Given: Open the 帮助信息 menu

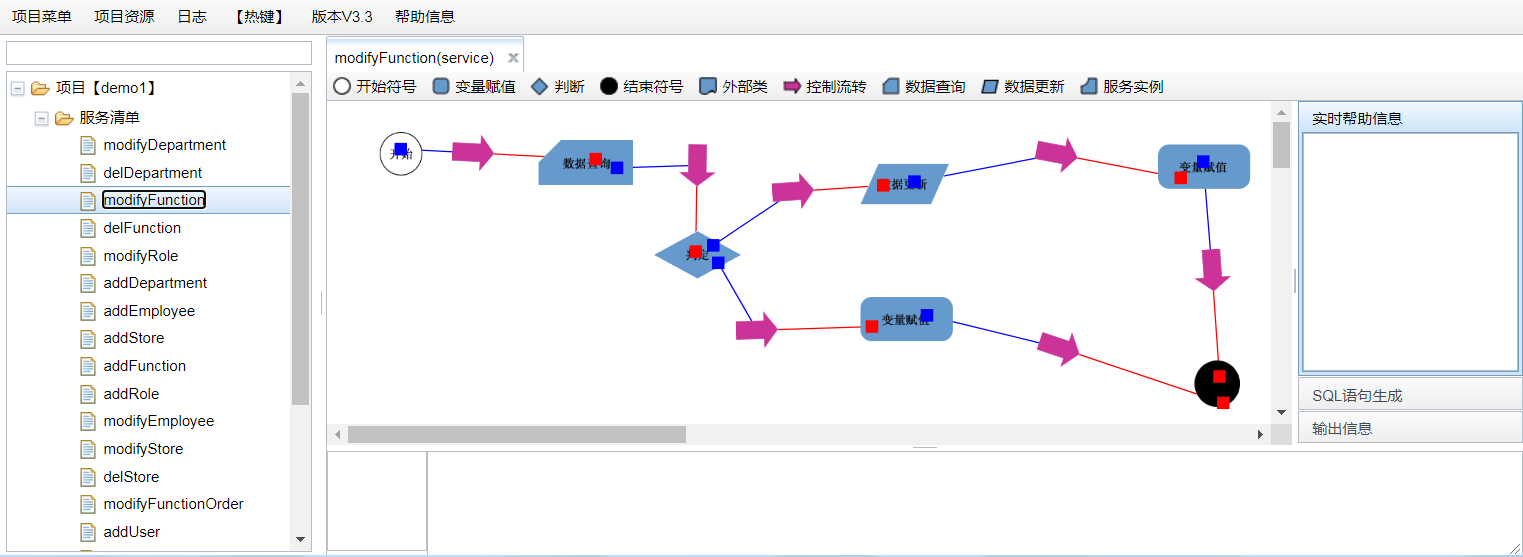Looking at the screenshot, I should (x=425, y=16).
